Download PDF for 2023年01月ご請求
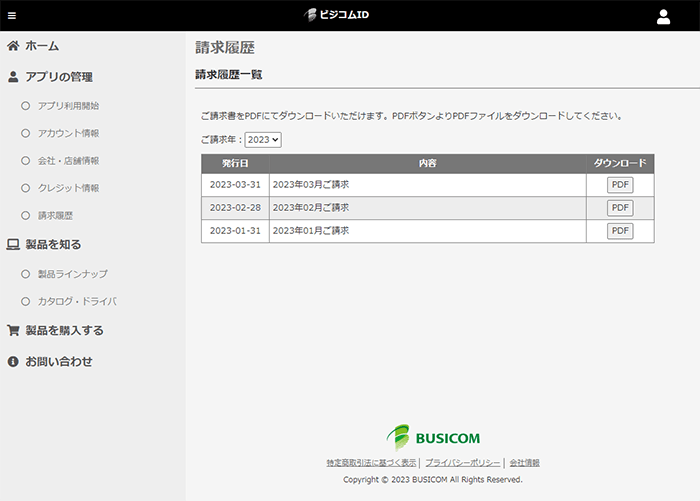This screenshot has width=700, height=501. tap(620, 231)
